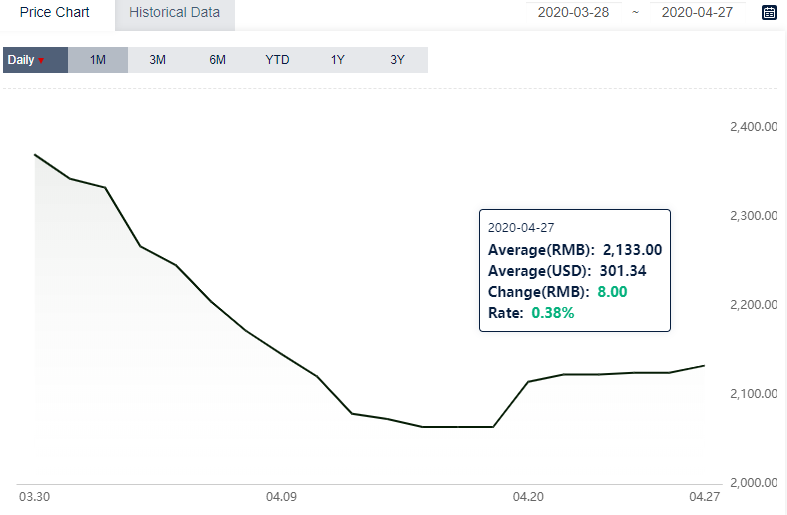The image size is (787, 515).
Task: Choose the 3M time range
Action: click(x=158, y=60)
